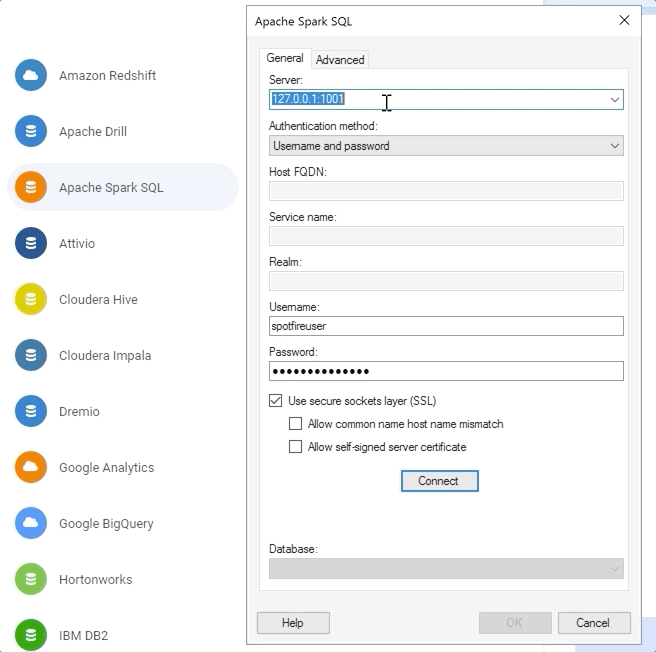Click the yellow Cloudera Hive icon

[31, 299]
